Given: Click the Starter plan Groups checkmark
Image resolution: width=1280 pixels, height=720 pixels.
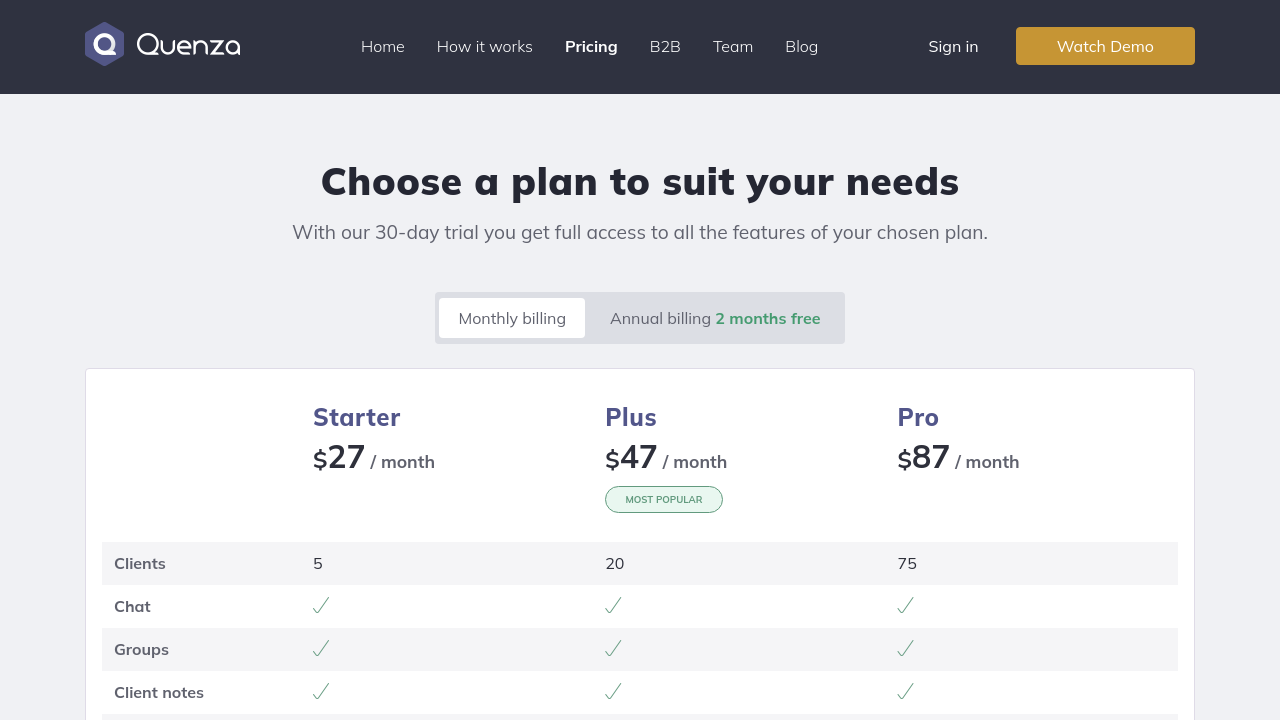Looking at the screenshot, I should tap(321, 649).
